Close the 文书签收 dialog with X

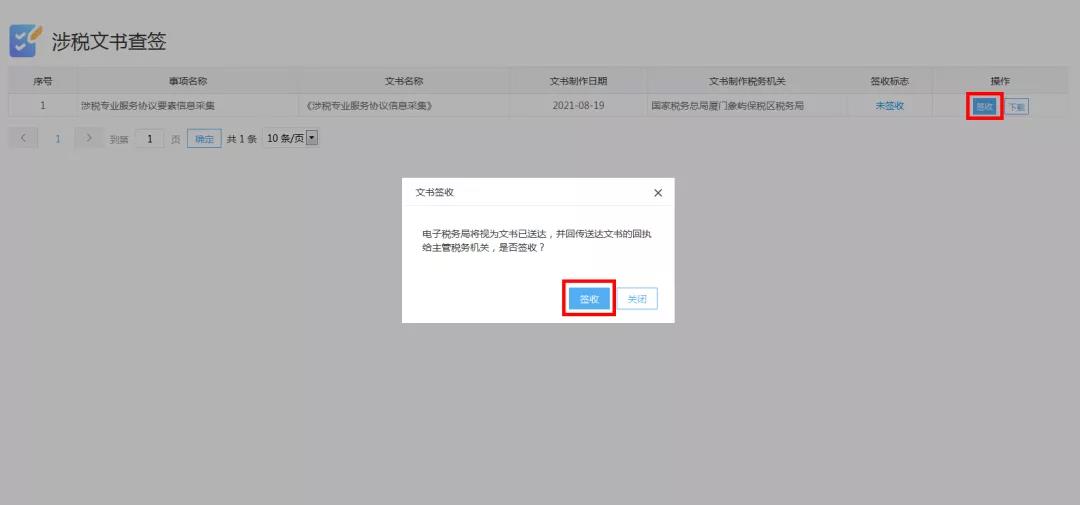tap(658, 193)
